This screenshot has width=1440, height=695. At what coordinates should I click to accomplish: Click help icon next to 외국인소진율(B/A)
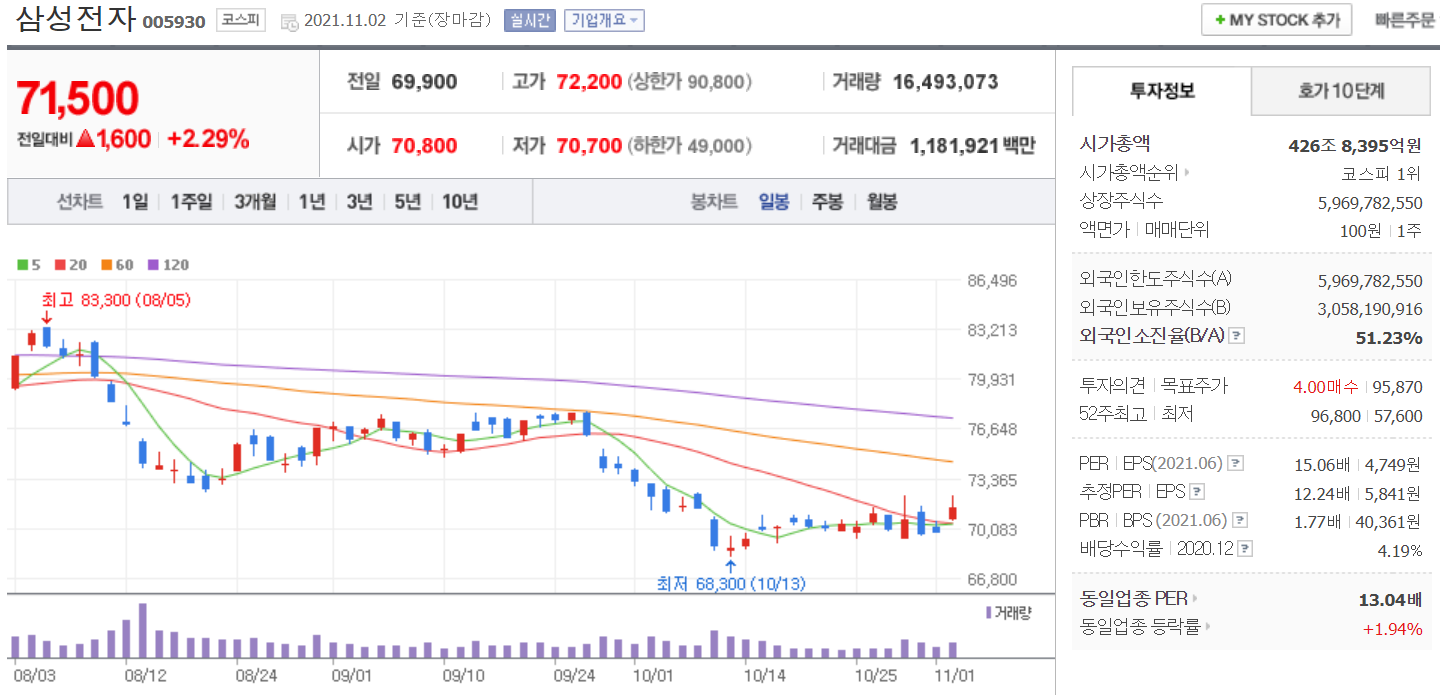click(1236, 336)
